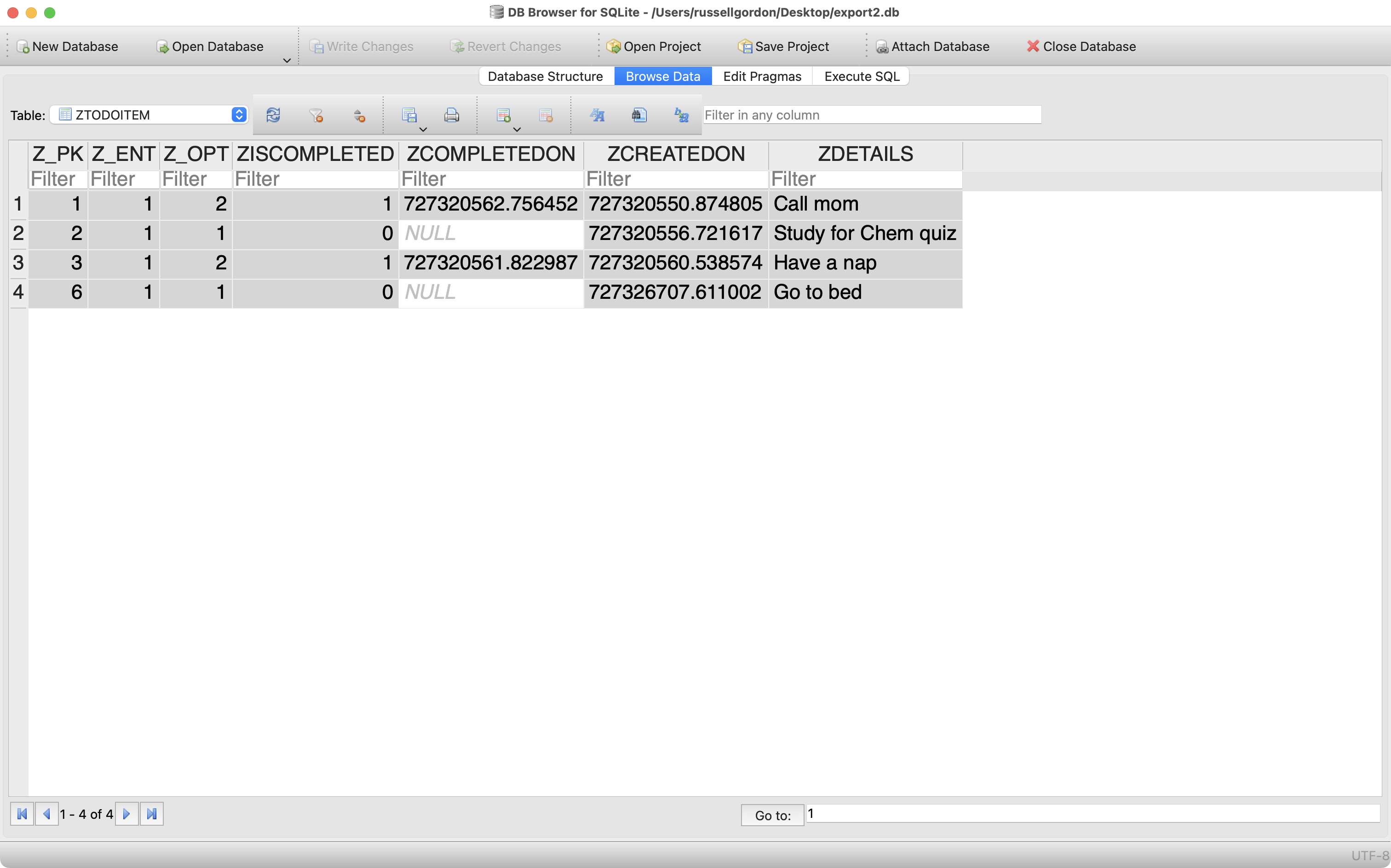Click the refresh table data icon

click(273, 115)
